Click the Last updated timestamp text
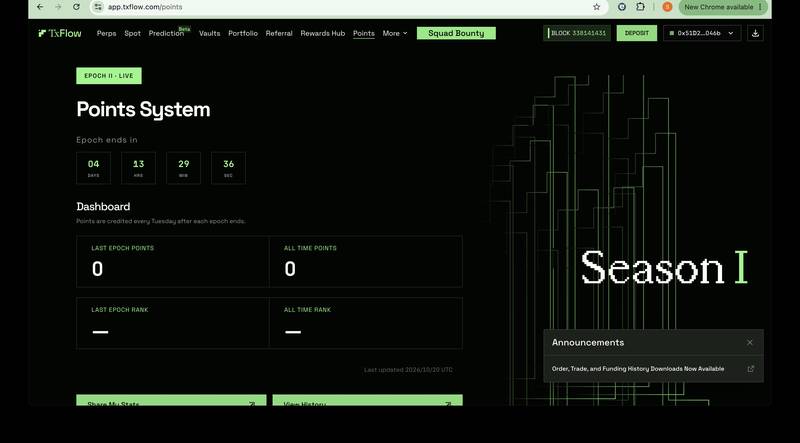This screenshot has width=800, height=443. click(408, 370)
